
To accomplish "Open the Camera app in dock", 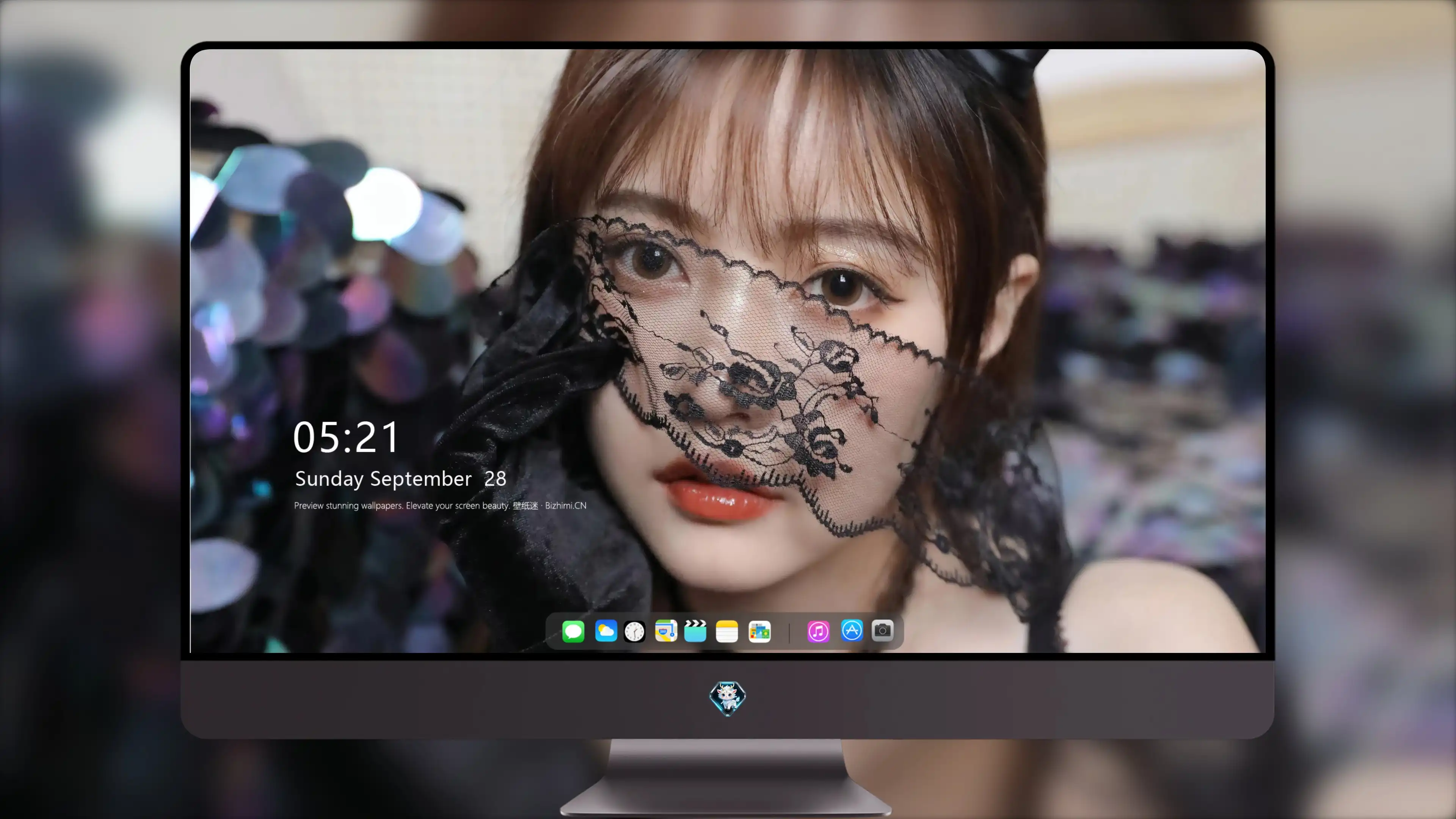I will (882, 630).
